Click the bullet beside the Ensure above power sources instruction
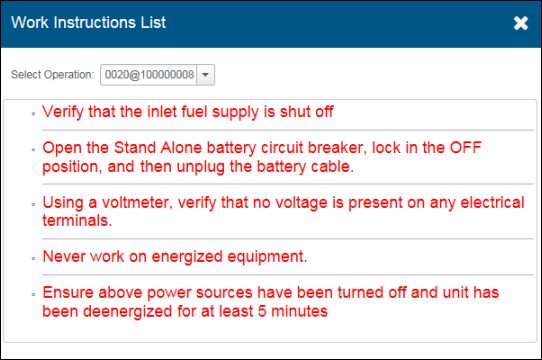Image resolution: width=542 pixels, height=360 pixels. (33, 294)
